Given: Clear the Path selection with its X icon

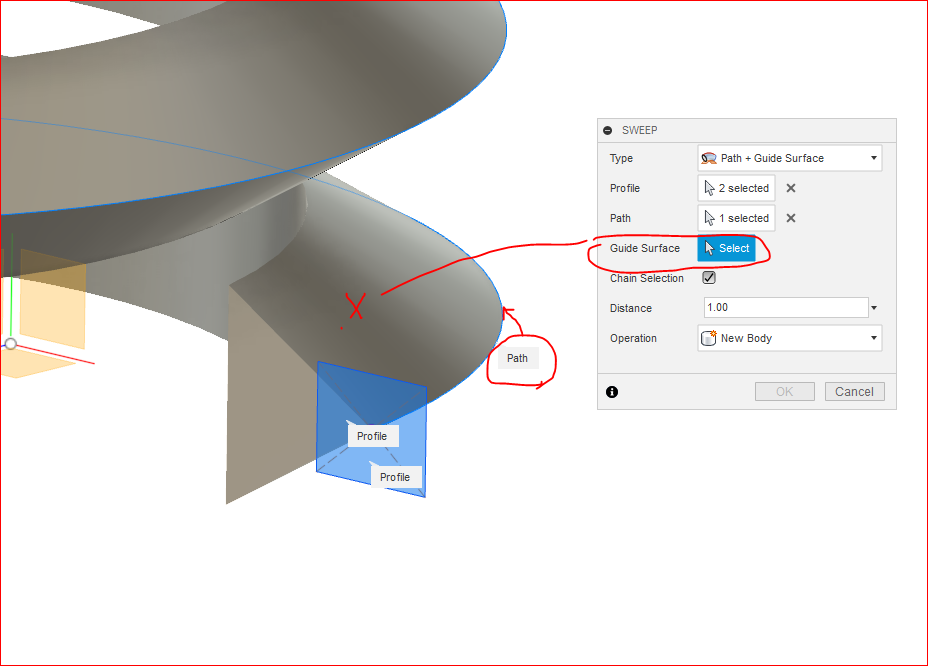Looking at the screenshot, I should tap(790, 218).
